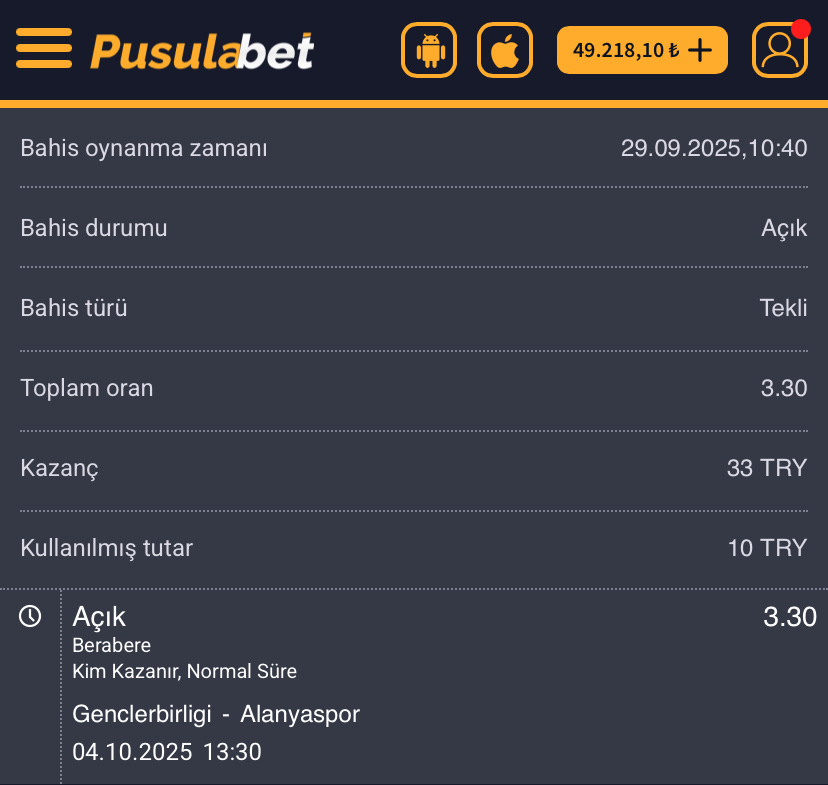Download the Apple iOS app
This screenshot has height=785, width=828.
[x=505, y=50]
